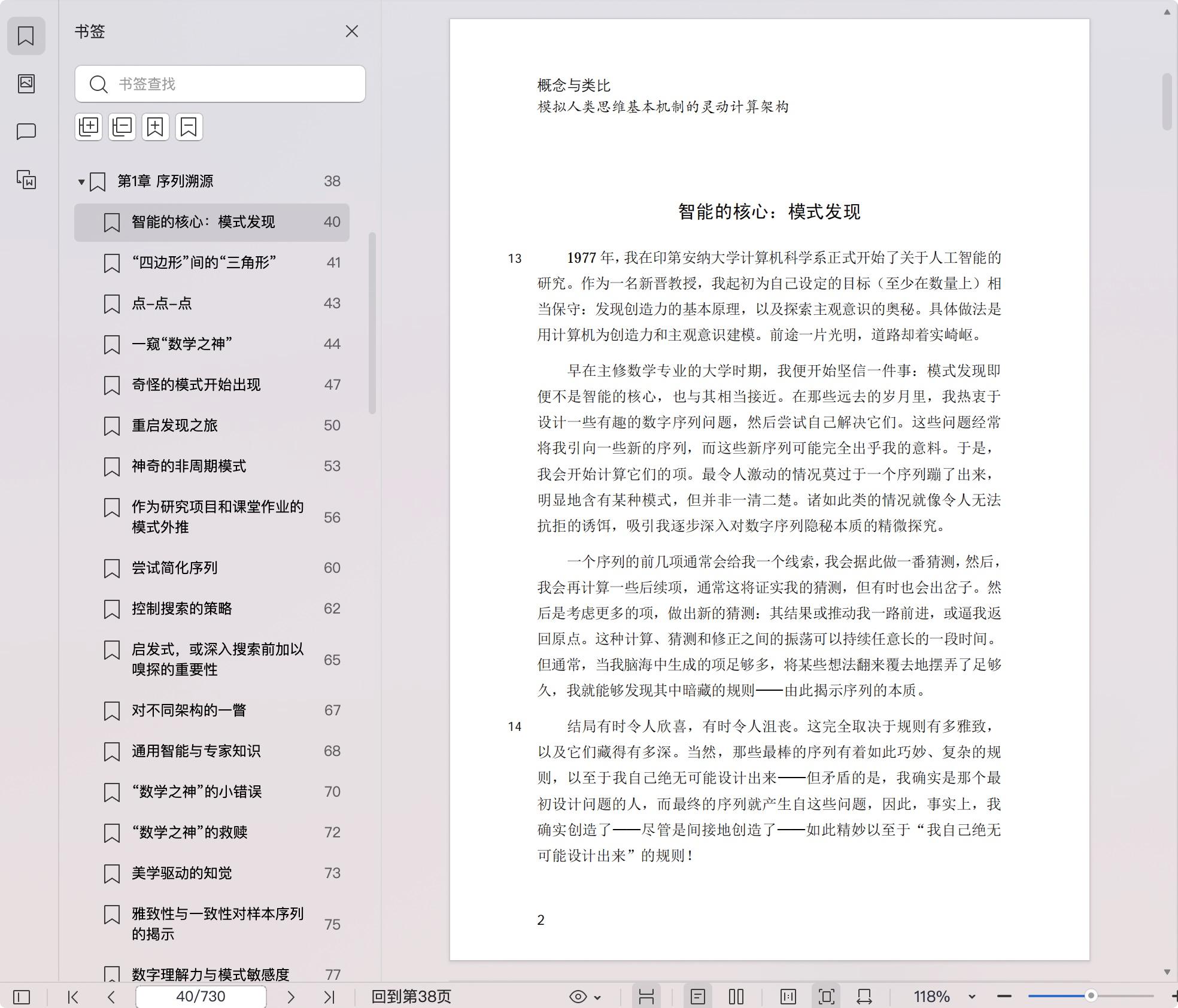
Task: Open the comments panel icon
Action: 26,131
